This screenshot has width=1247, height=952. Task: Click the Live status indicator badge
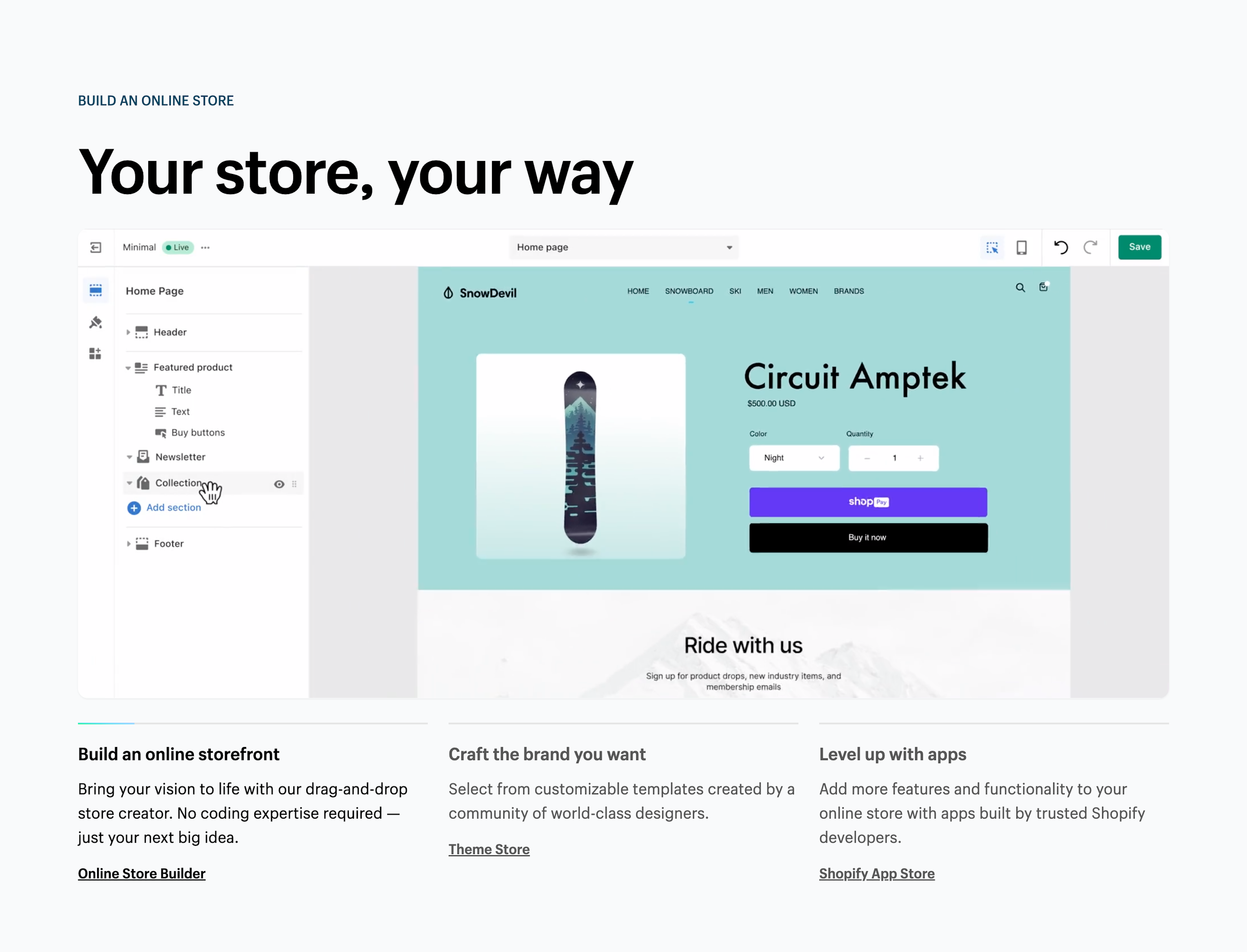coord(176,247)
